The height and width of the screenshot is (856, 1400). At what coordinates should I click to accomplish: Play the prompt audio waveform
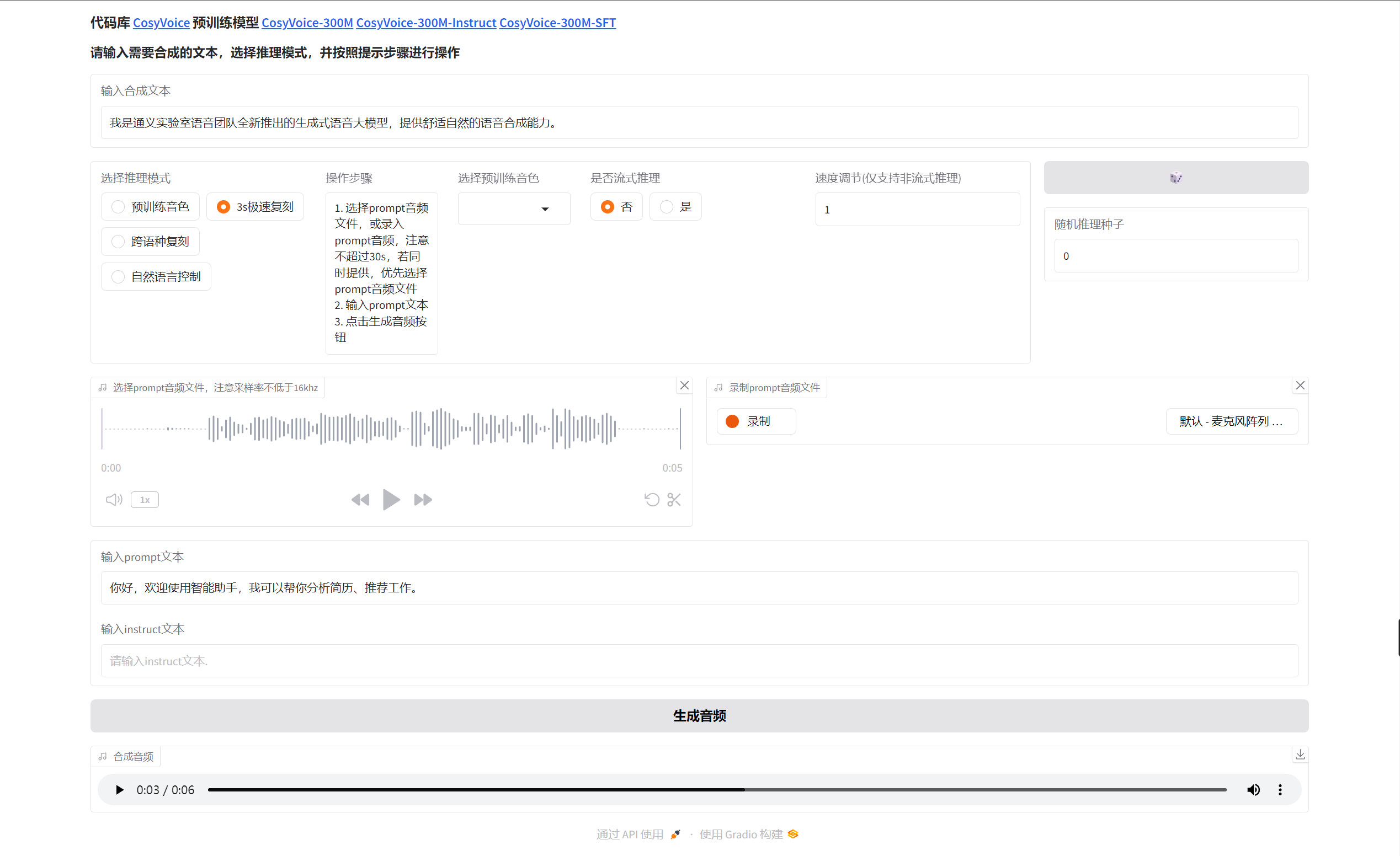tap(391, 500)
